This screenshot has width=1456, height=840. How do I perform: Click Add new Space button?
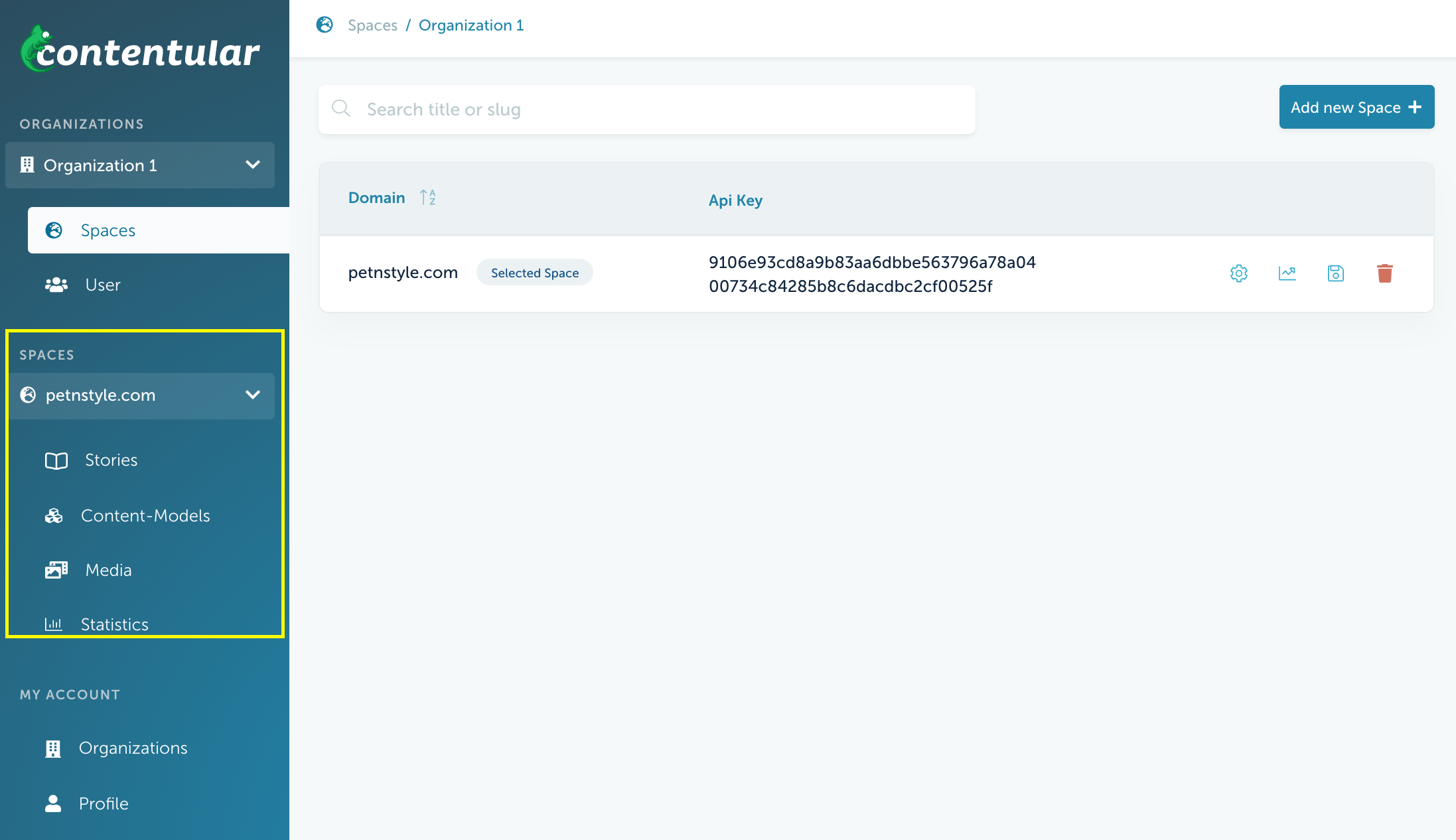pyautogui.click(x=1356, y=107)
